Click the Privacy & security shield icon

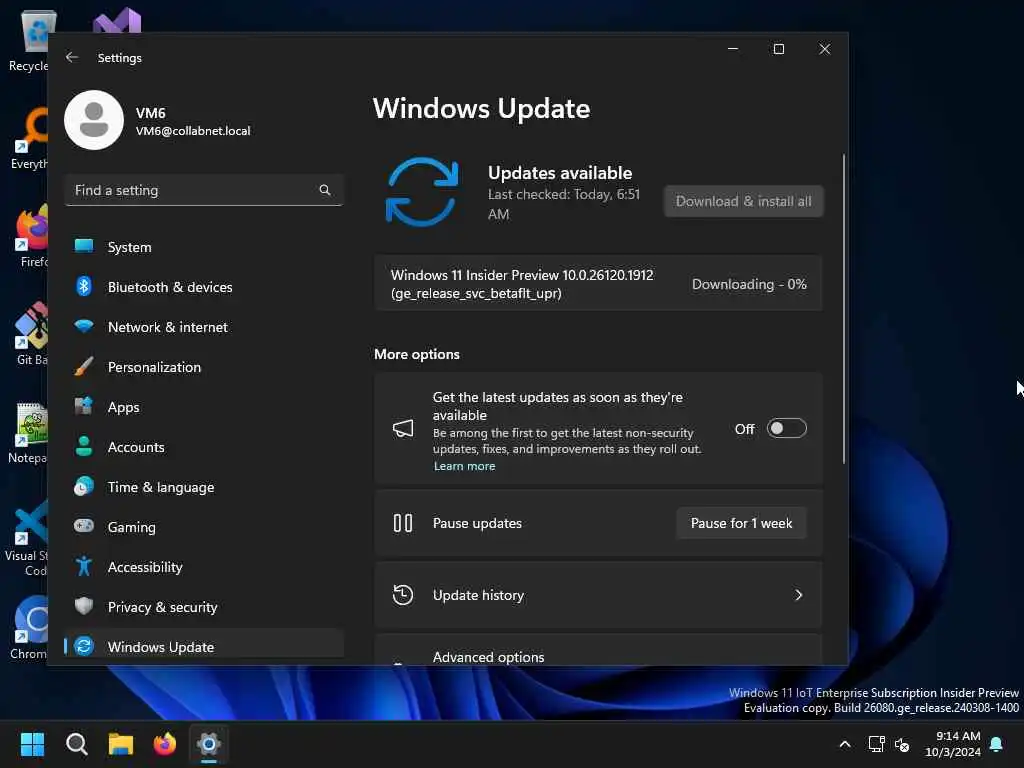coord(84,606)
